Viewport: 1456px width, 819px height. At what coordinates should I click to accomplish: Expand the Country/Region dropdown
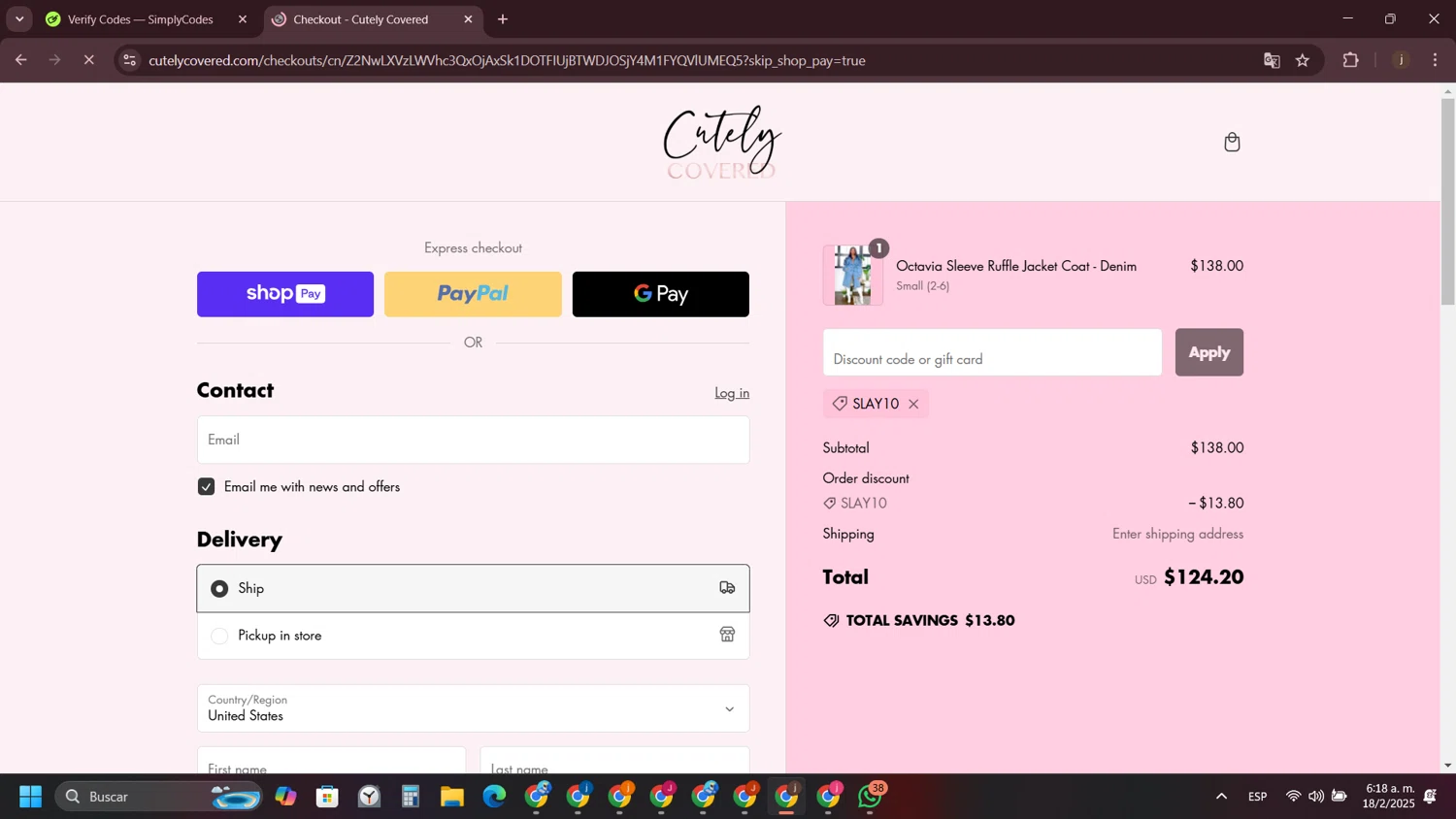tap(473, 708)
